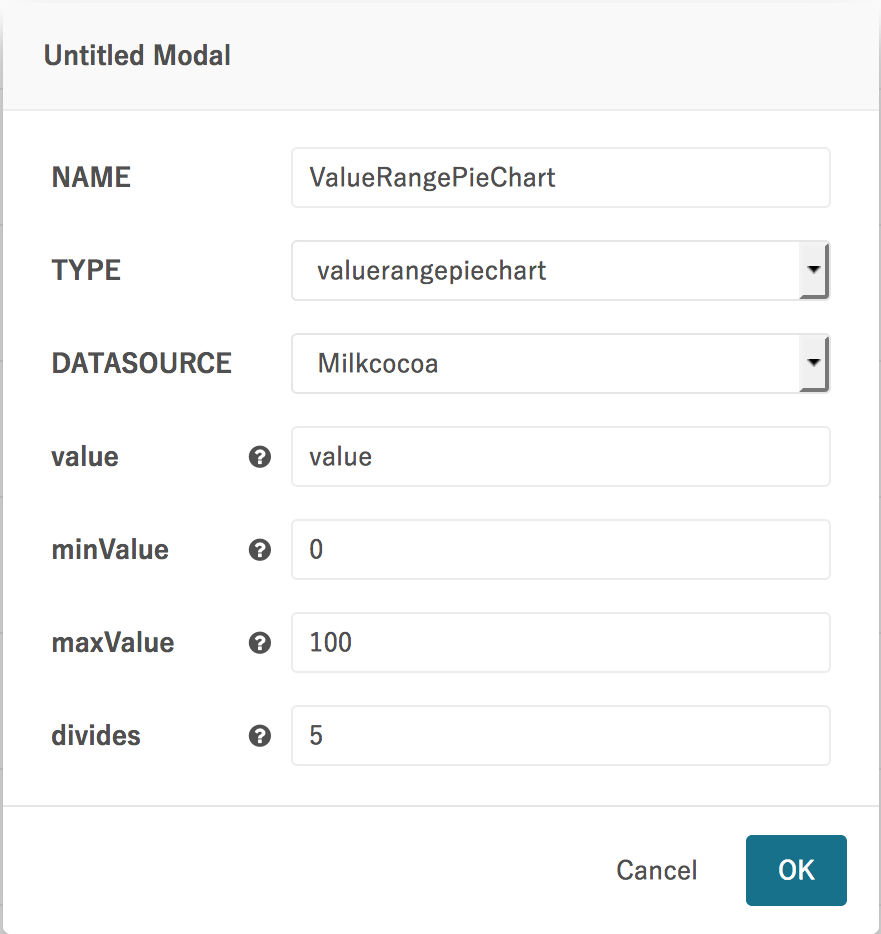Click the DATASOURCE field label

pos(141,363)
